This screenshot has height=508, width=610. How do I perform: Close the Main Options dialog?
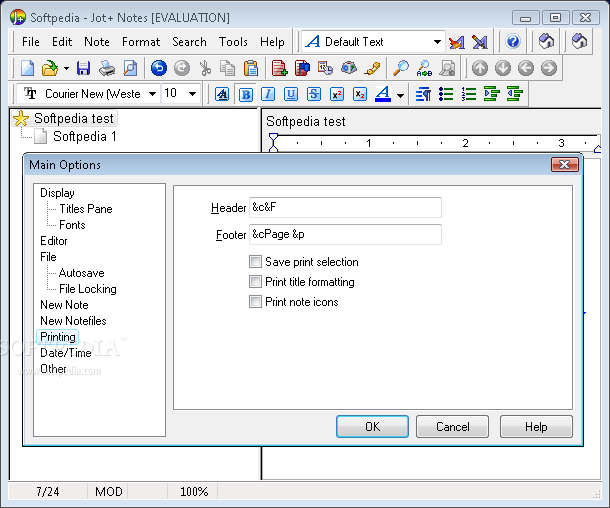pos(565,165)
